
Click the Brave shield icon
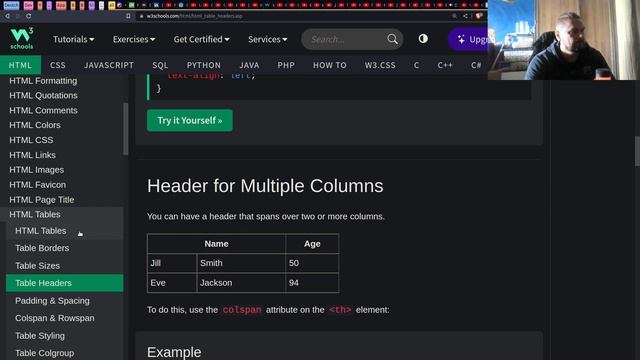tap(478, 16)
